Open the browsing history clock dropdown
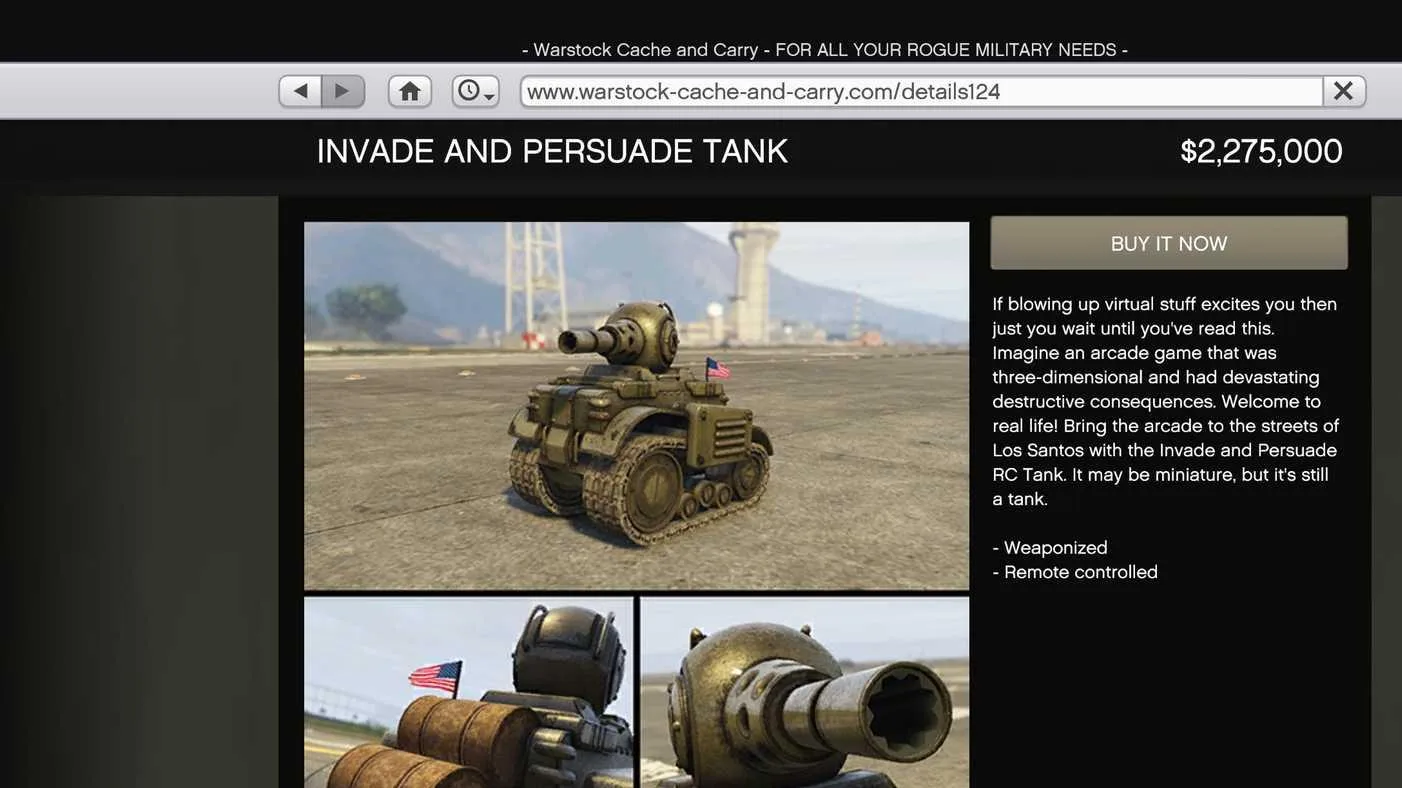1402x788 pixels. (x=475, y=91)
